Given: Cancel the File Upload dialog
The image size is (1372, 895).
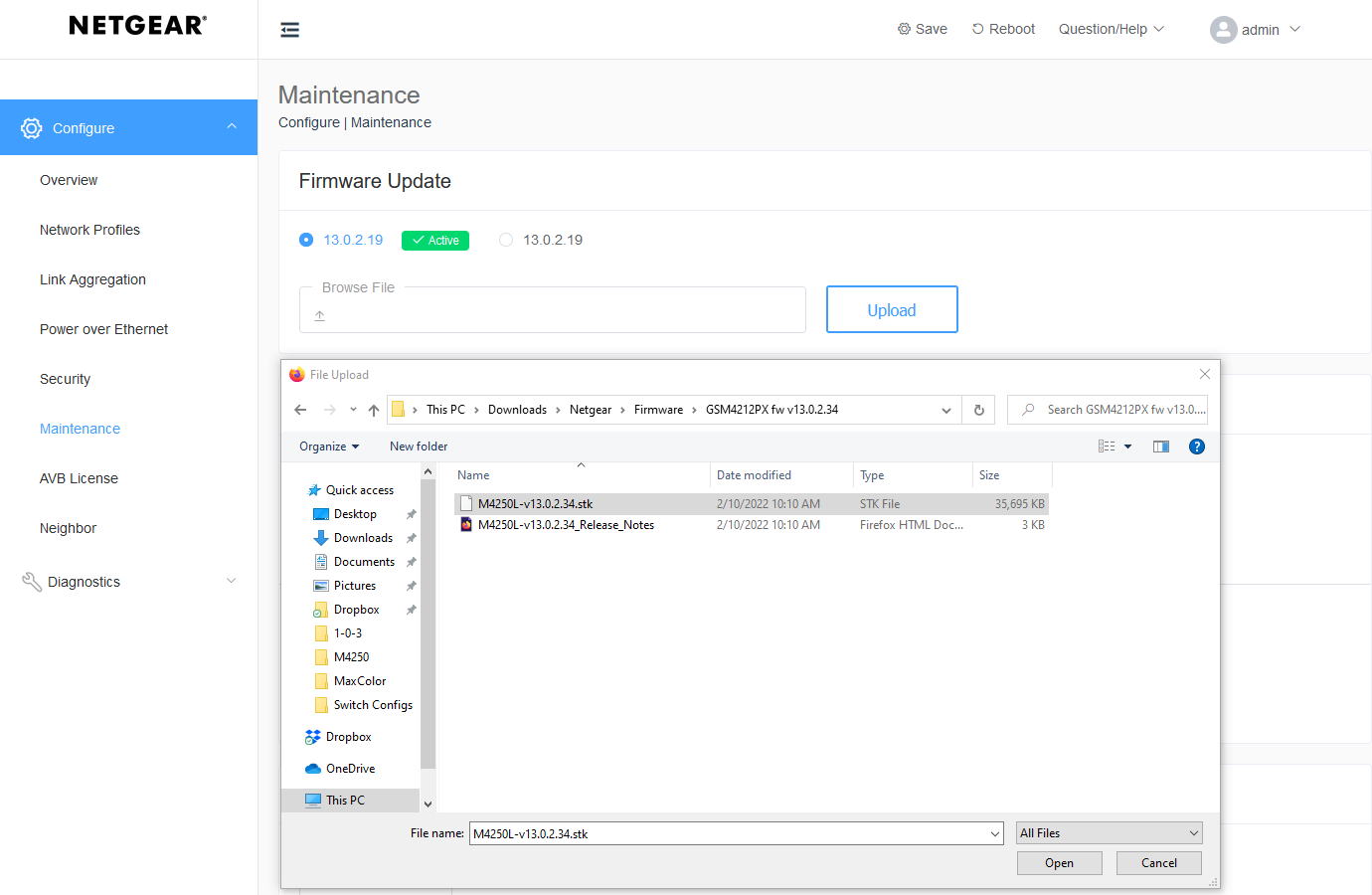Looking at the screenshot, I should point(1158,863).
